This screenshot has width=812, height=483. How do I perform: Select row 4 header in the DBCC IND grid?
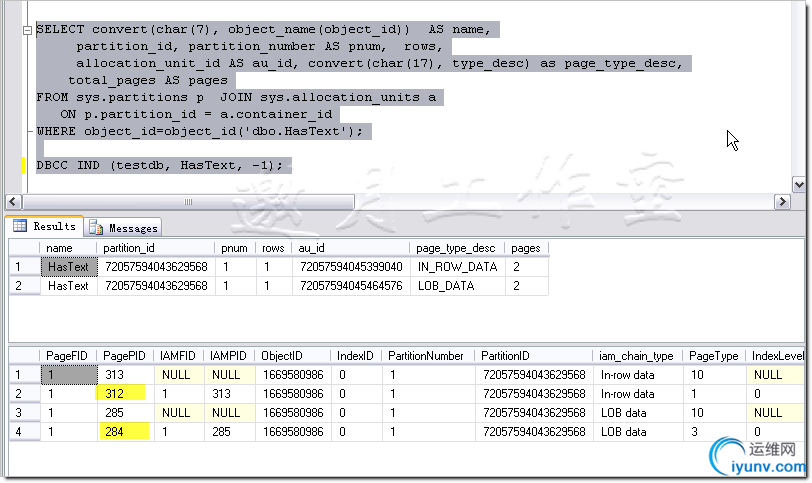(24, 432)
